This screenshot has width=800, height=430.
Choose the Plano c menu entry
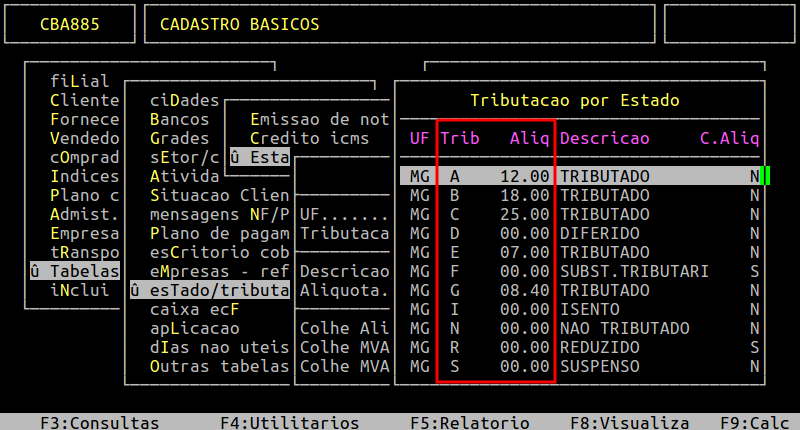[85, 195]
